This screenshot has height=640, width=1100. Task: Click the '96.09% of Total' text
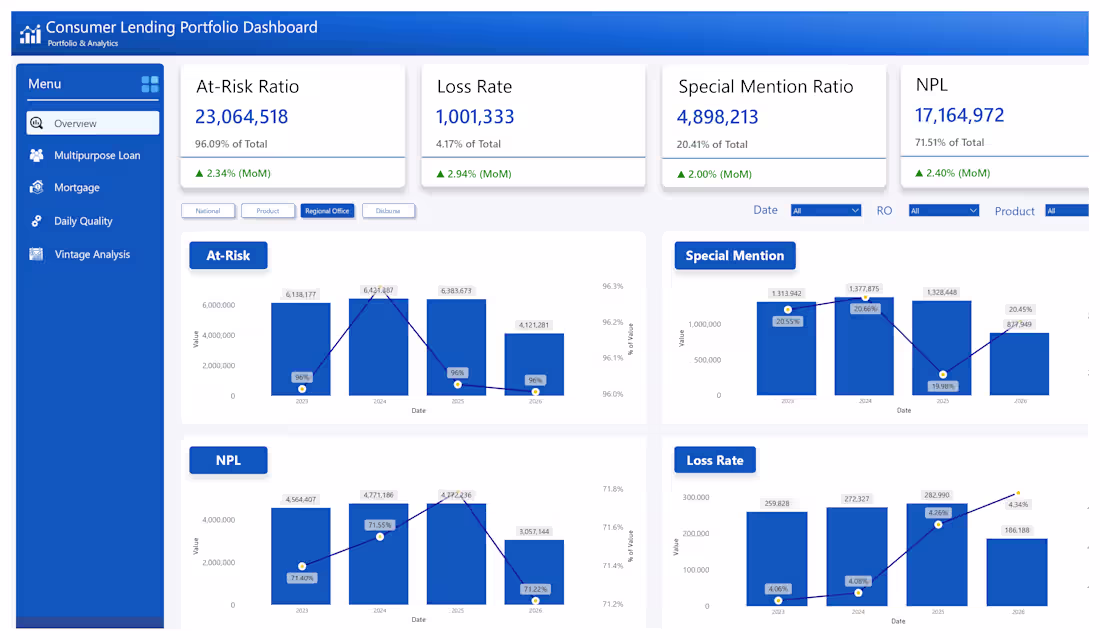click(x=231, y=144)
